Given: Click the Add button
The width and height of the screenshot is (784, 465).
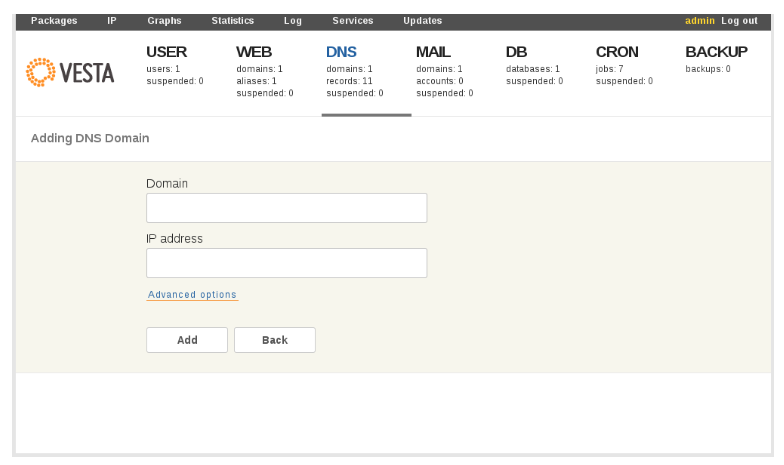Looking at the screenshot, I should 187,340.
